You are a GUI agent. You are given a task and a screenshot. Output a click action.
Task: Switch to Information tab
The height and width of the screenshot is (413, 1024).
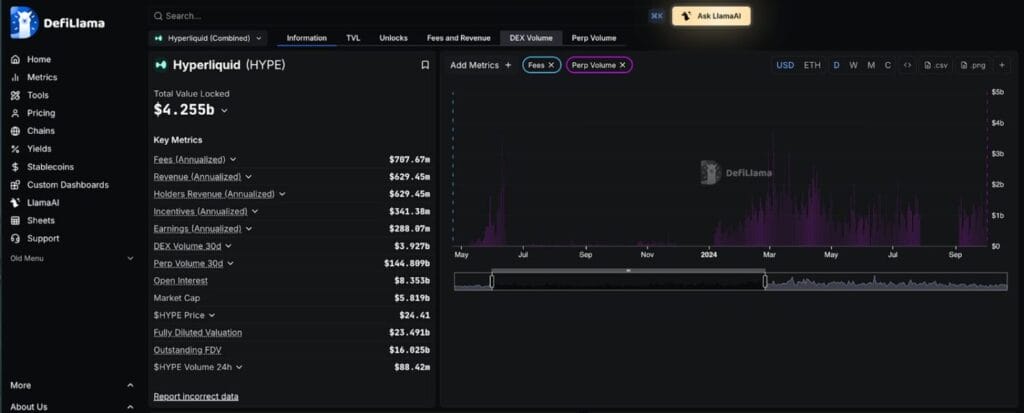coord(306,38)
